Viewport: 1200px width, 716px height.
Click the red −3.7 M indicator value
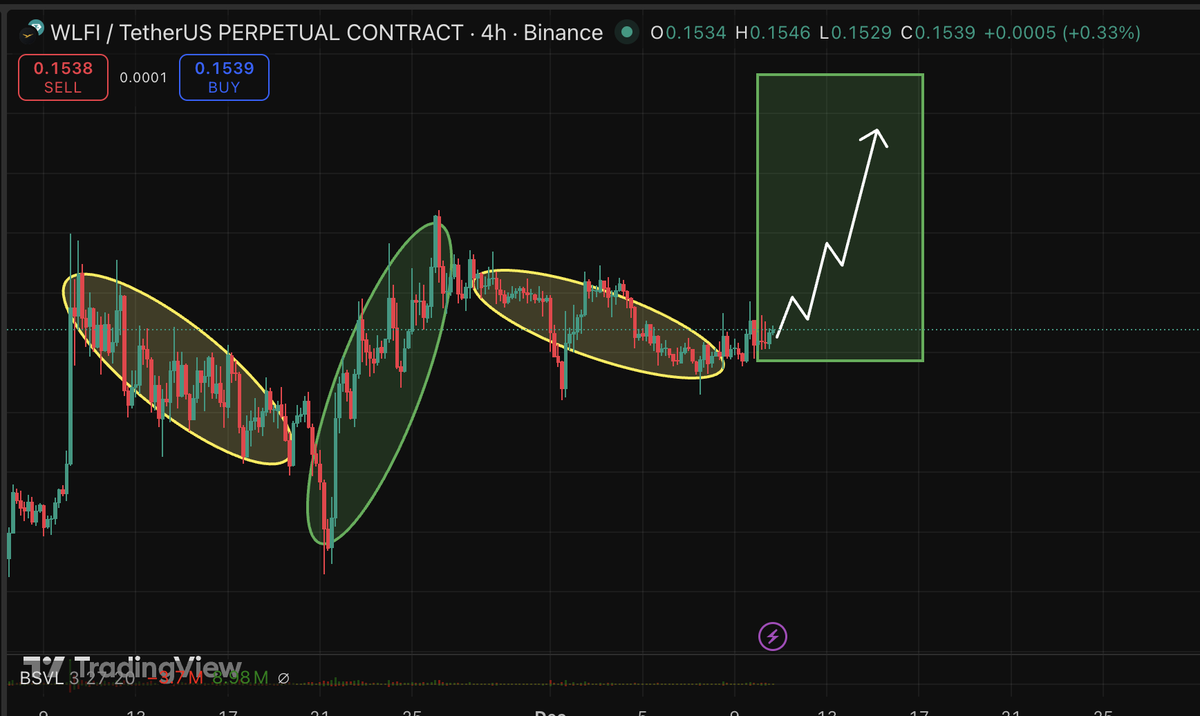[x=176, y=679]
